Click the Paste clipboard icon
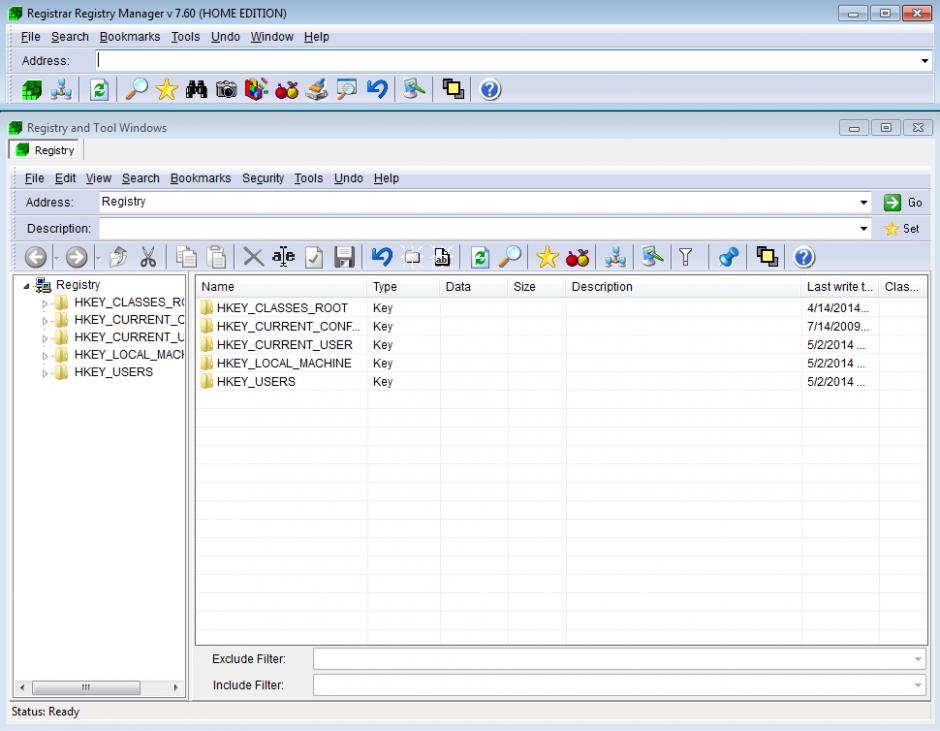Screen dimensions: 940x731 tap(216, 257)
